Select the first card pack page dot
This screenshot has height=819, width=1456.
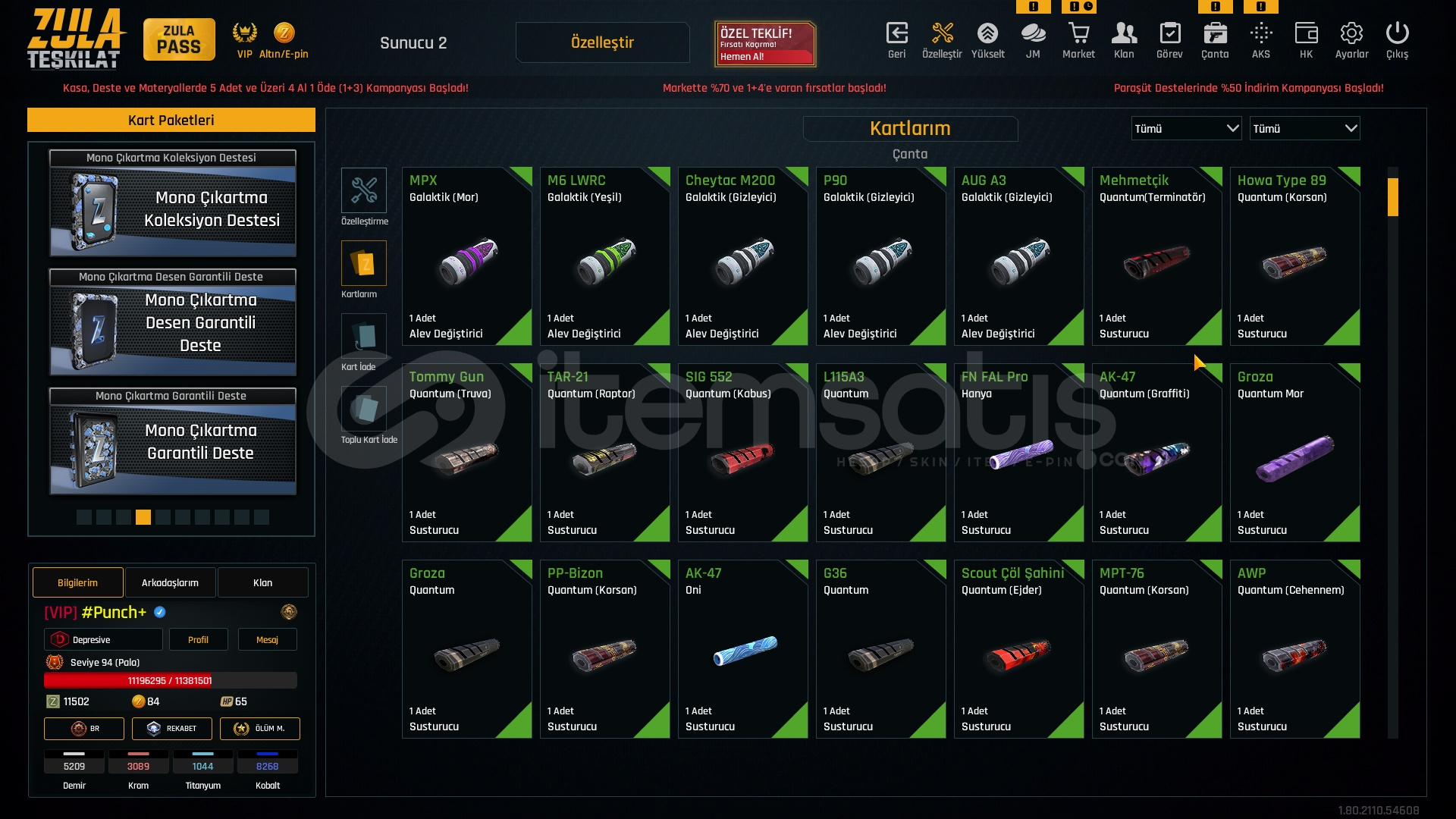(84, 517)
